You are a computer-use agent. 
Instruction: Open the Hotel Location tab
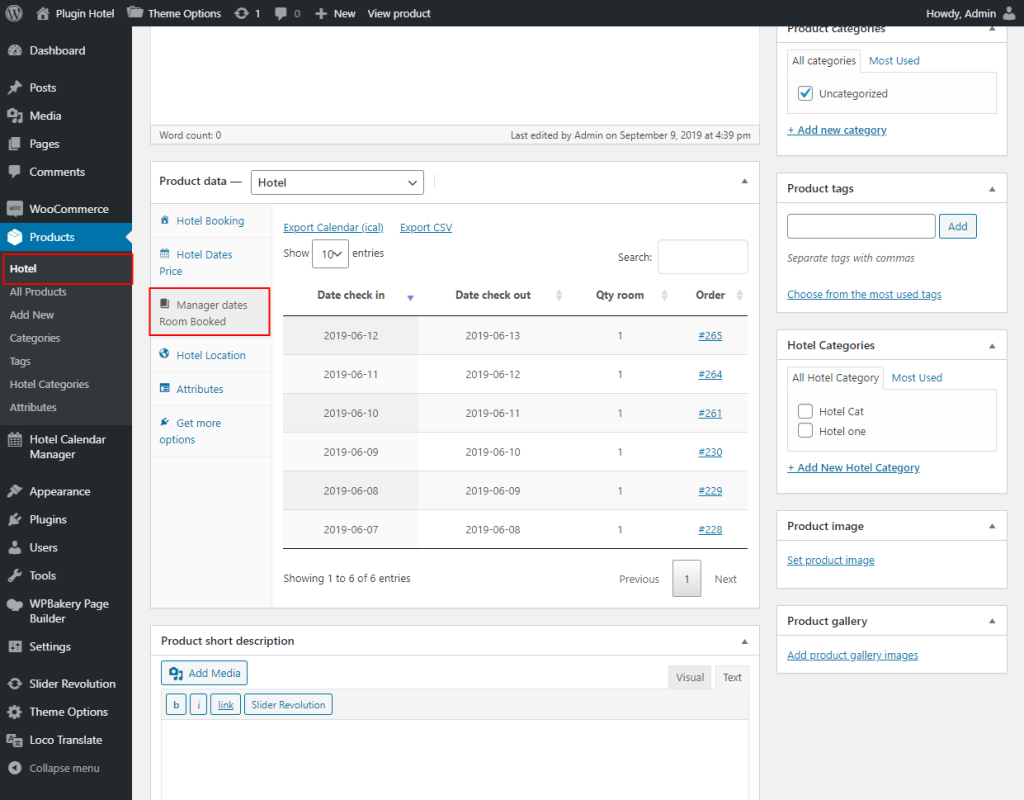coord(211,355)
